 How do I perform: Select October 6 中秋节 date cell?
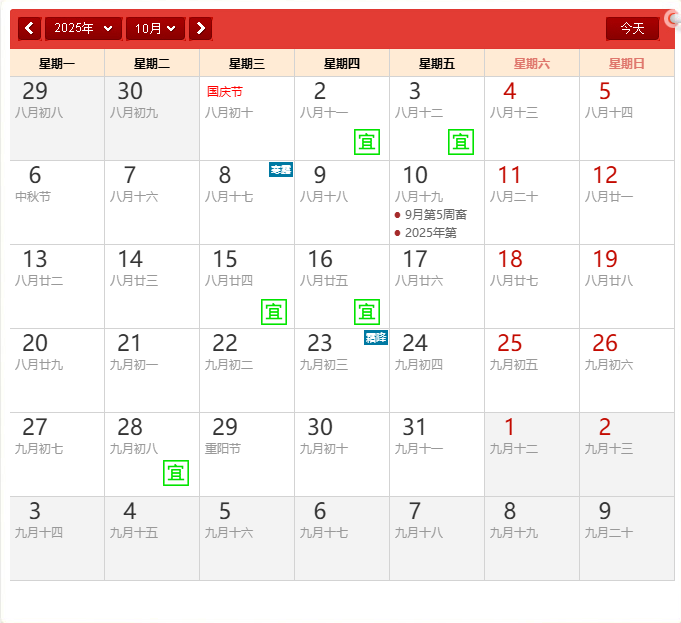[57, 202]
